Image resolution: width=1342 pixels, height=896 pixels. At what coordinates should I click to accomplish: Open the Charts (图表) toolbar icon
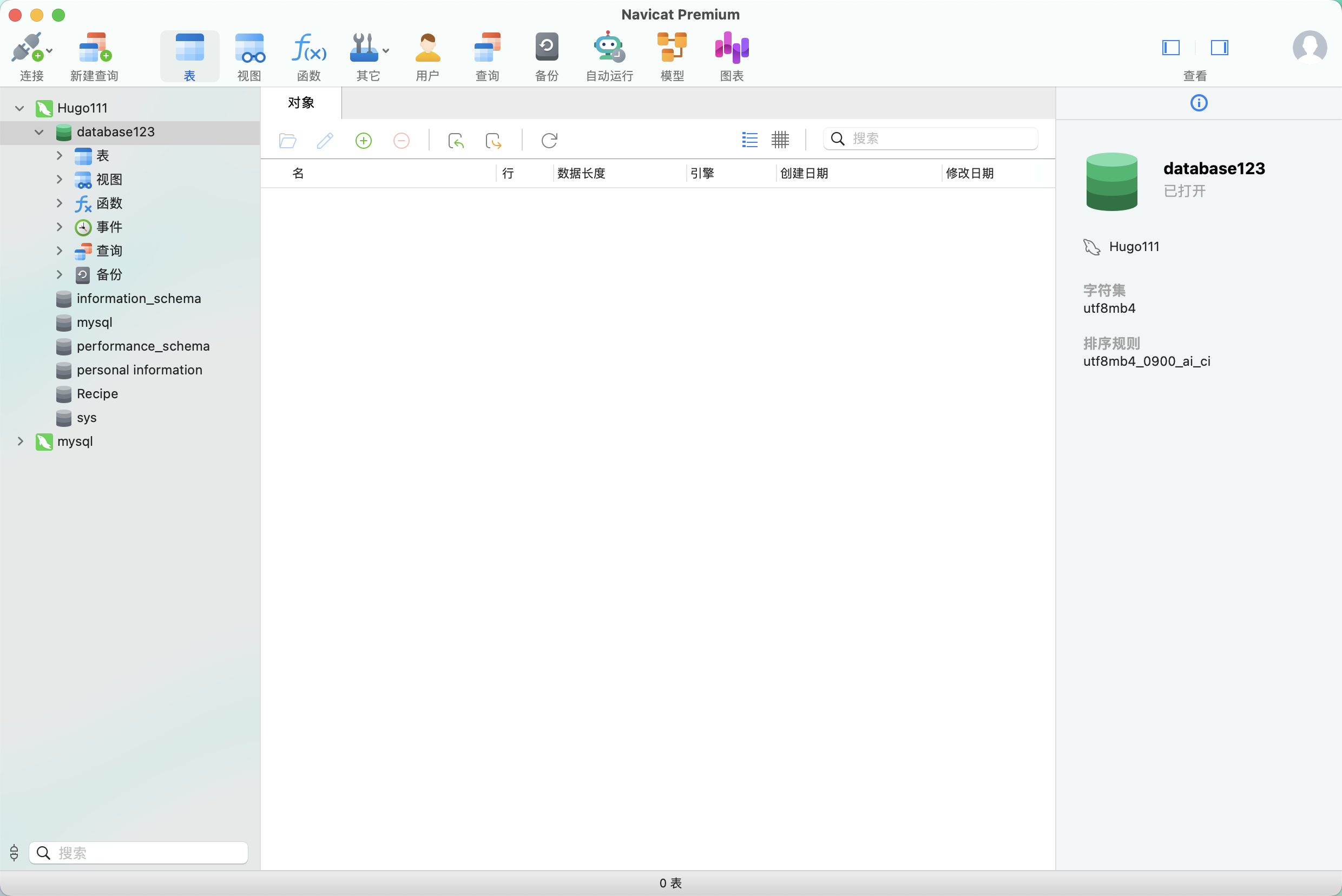(732, 48)
